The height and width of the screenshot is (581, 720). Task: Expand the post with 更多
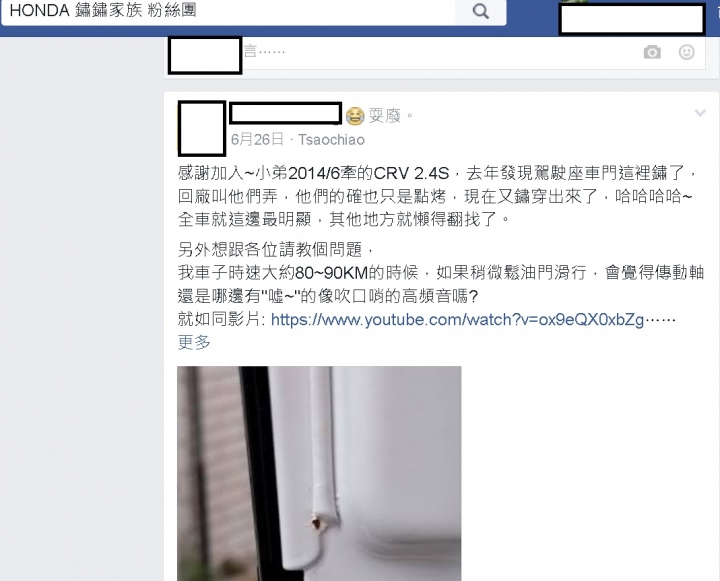(194, 342)
